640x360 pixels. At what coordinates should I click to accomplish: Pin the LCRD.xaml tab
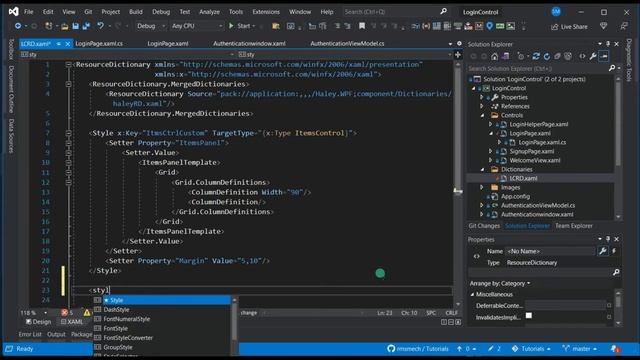tap(59, 44)
